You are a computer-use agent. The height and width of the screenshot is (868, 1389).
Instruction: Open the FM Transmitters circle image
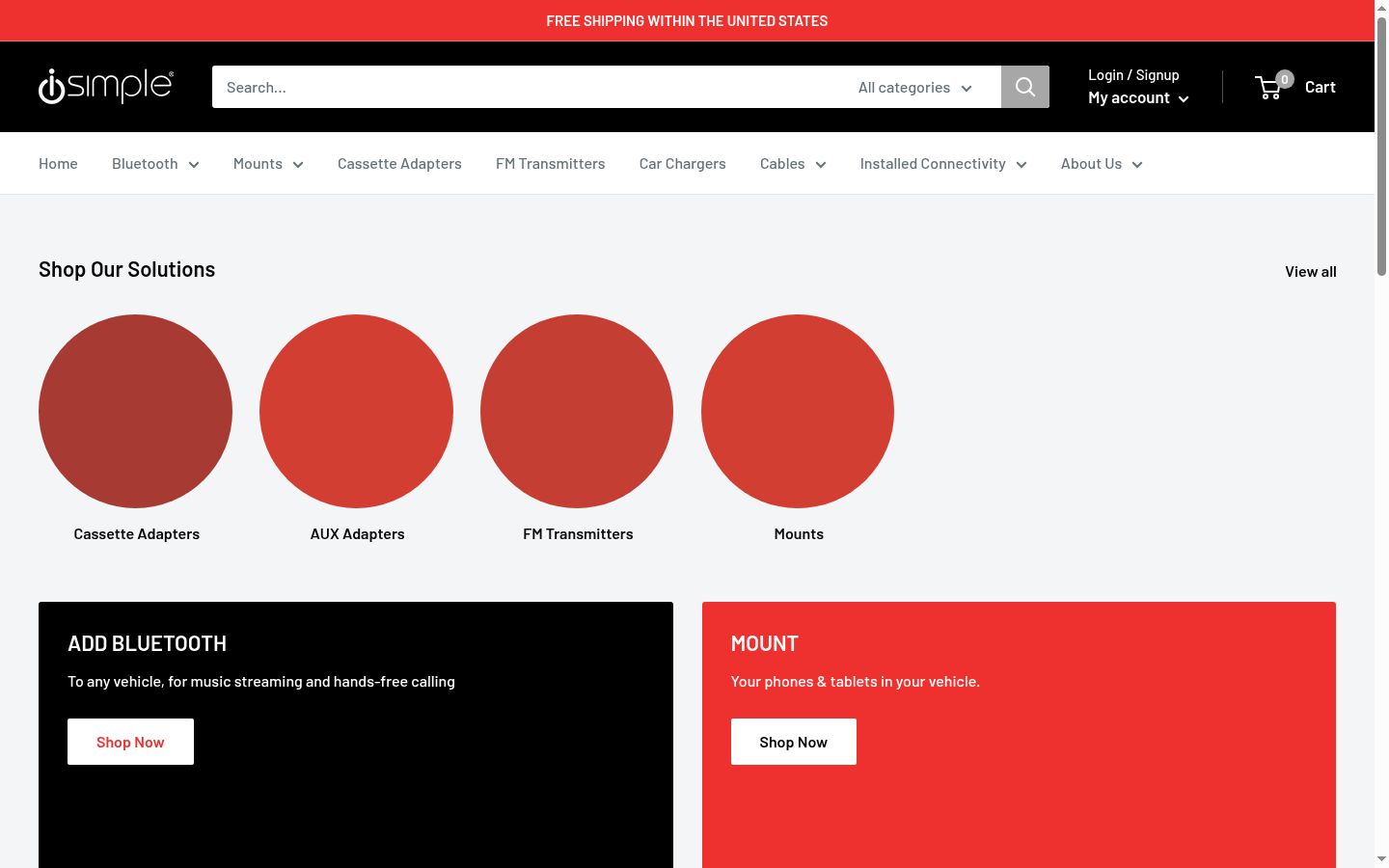577,411
